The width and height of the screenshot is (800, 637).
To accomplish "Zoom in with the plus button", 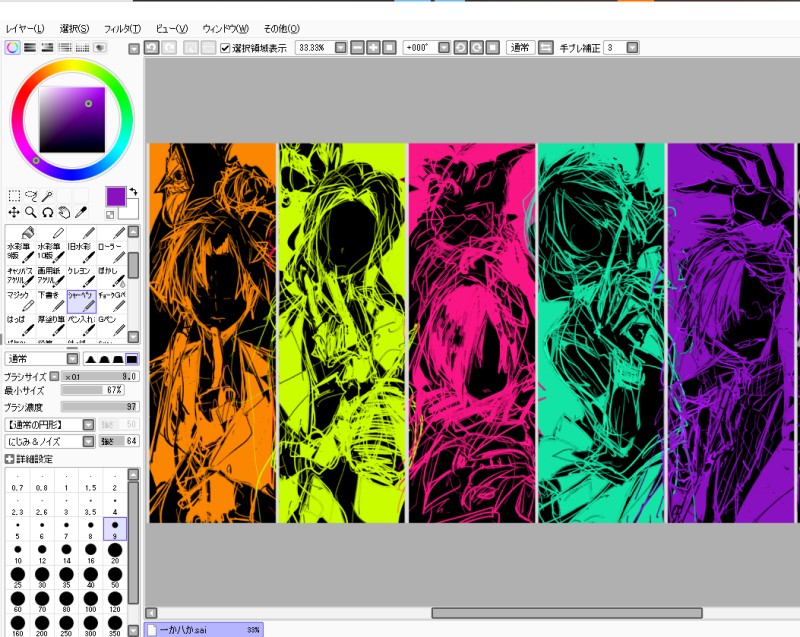I will pyautogui.click(x=373, y=47).
